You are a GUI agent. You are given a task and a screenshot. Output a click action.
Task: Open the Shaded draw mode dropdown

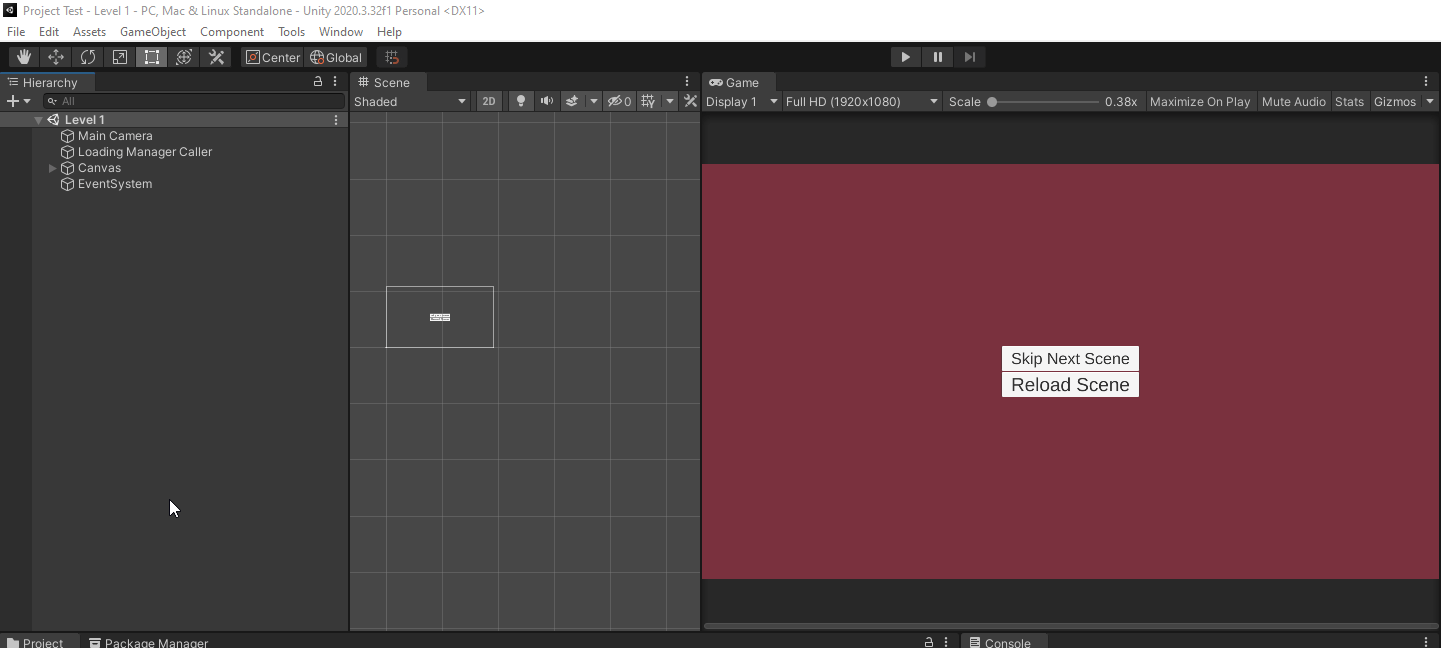pyautogui.click(x=410, y=101)
